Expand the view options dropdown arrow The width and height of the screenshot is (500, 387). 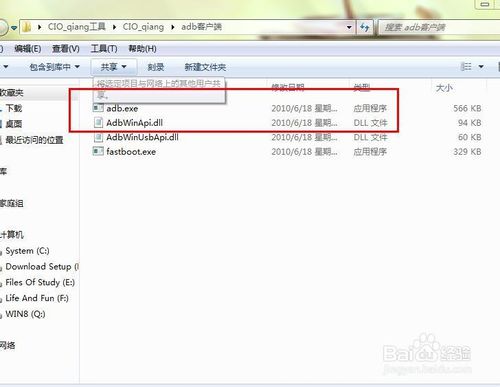(x=481, y=67)
